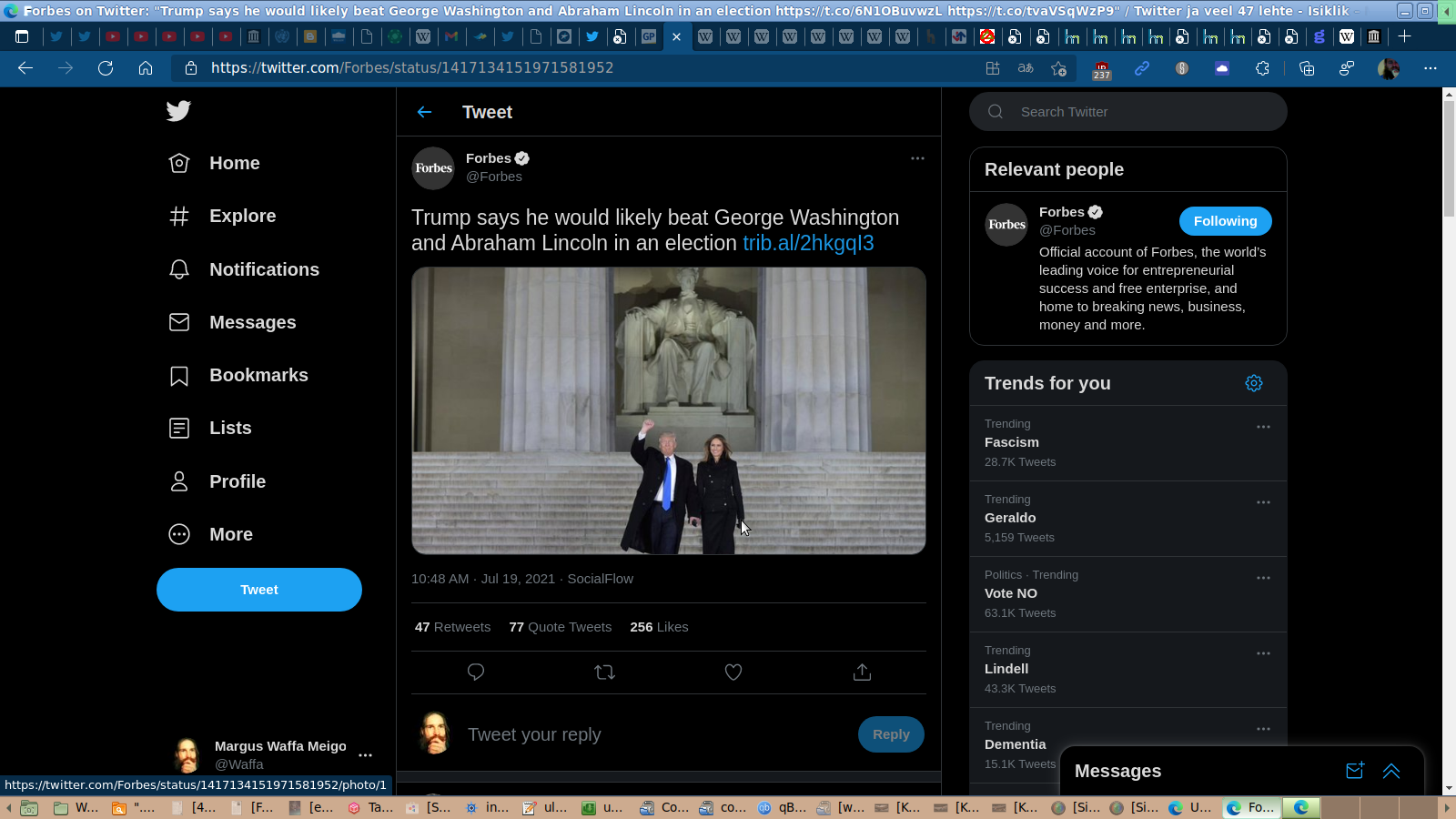Click the blue Tweet compose button

click(259, 590)
